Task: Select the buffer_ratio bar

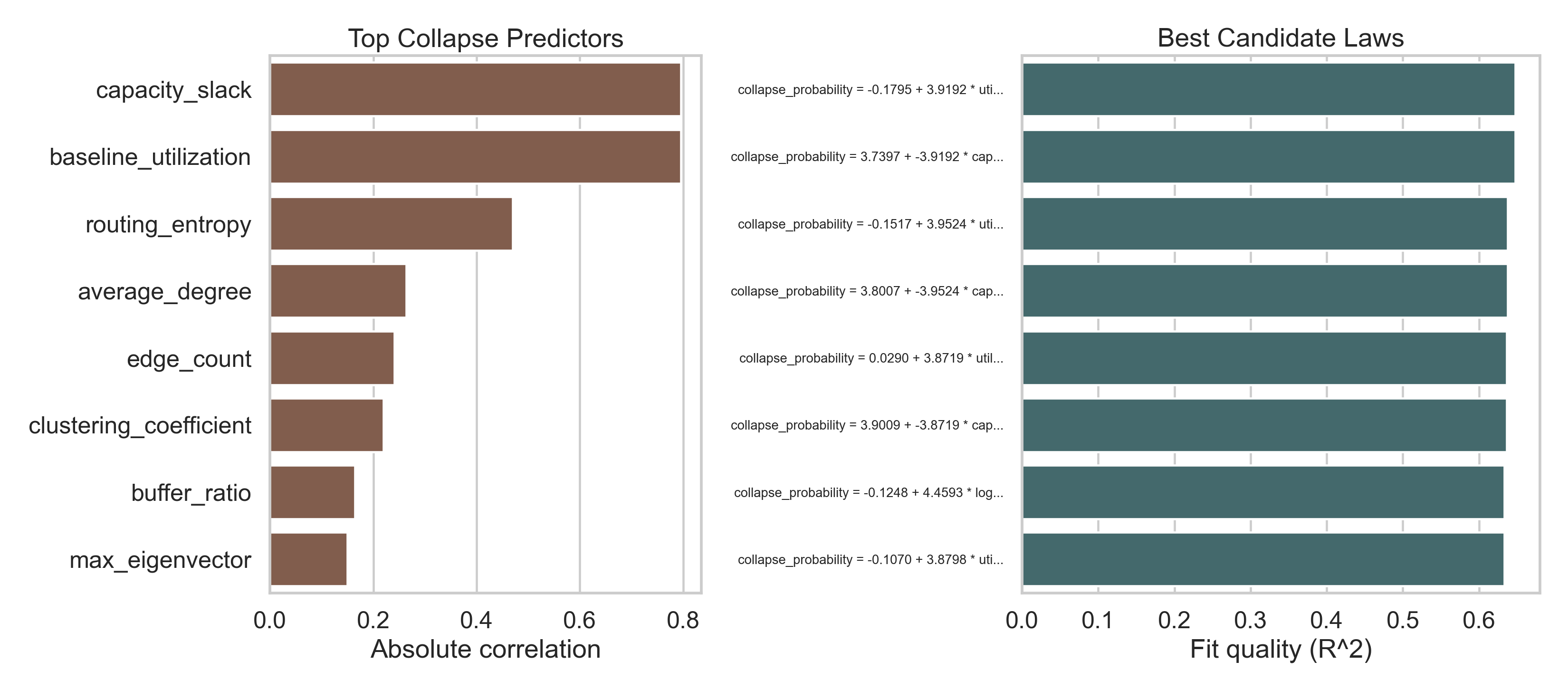Action: [x=312, y=492]
